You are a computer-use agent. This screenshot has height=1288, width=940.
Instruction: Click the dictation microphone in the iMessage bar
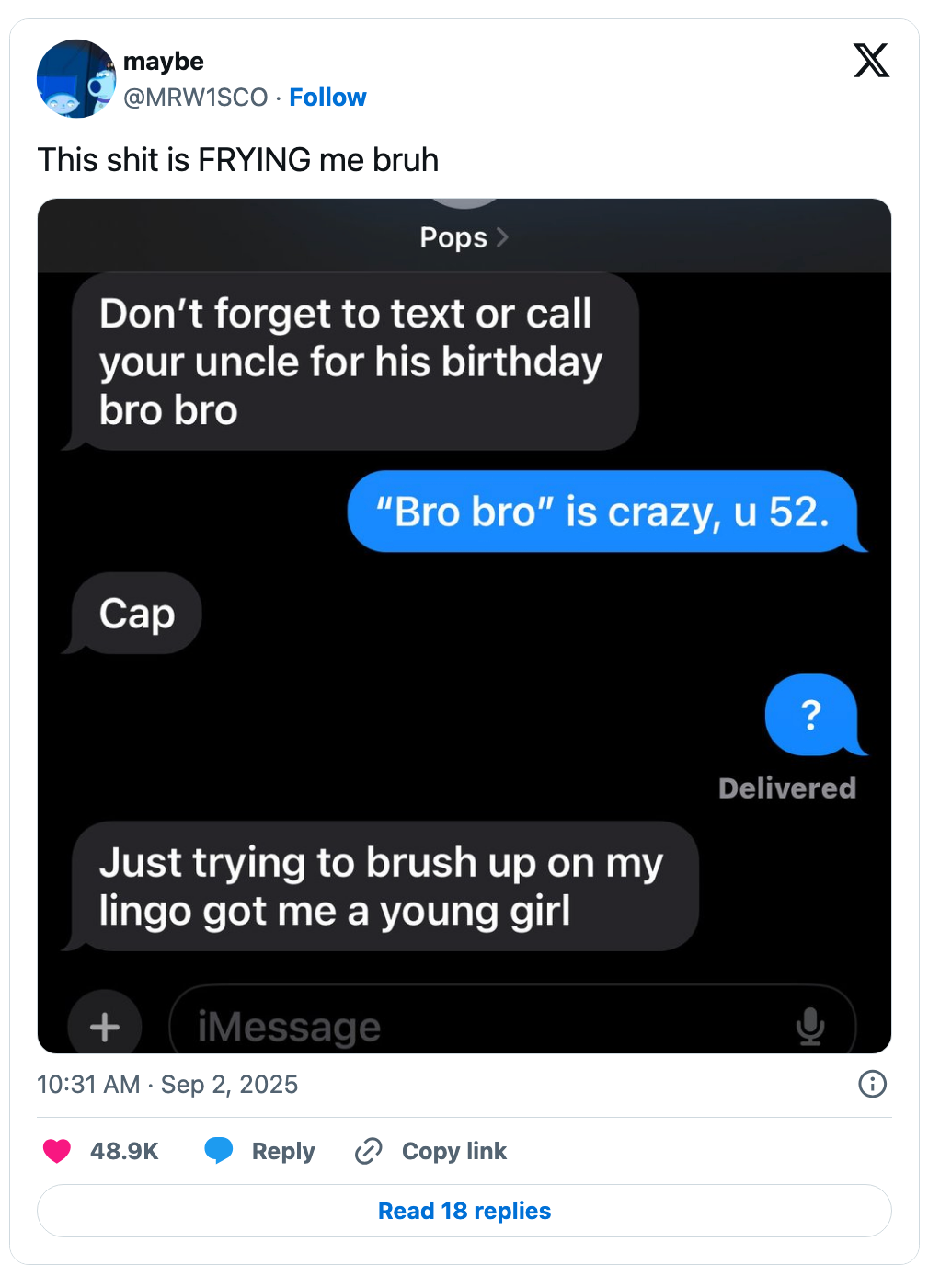(811, 1024)
